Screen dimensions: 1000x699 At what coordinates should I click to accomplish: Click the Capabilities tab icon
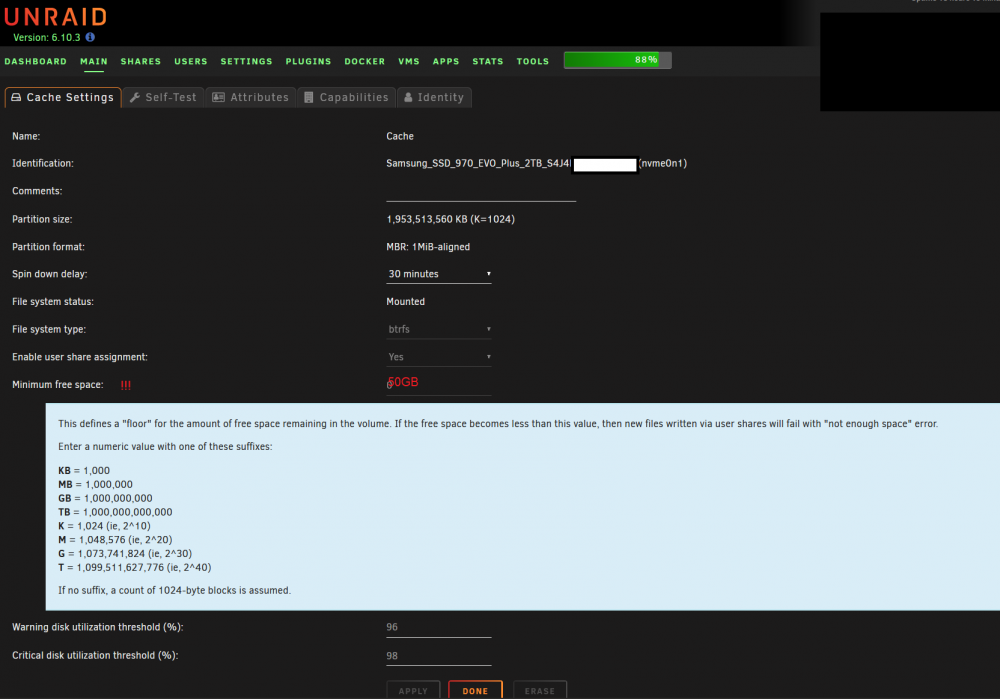[x=309, y=98]
